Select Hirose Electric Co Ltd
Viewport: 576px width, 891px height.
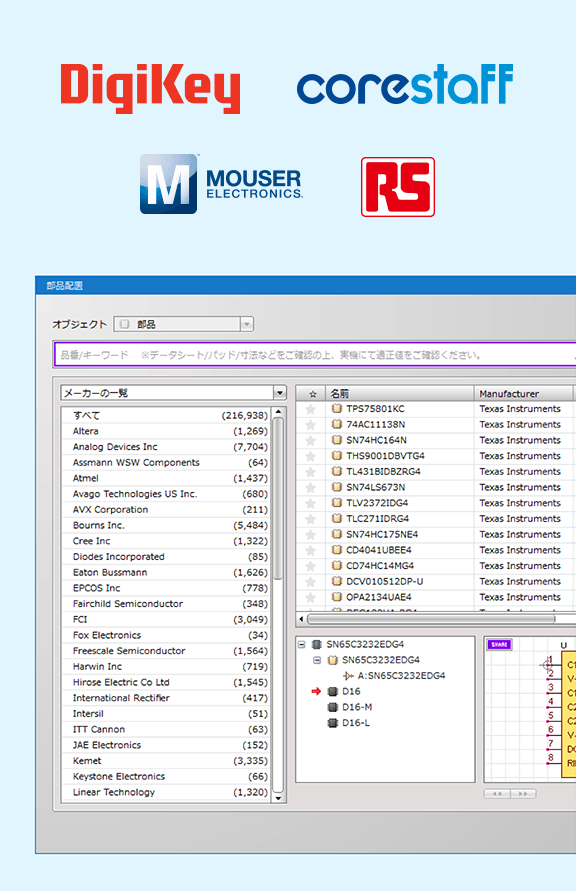(168, 682)
